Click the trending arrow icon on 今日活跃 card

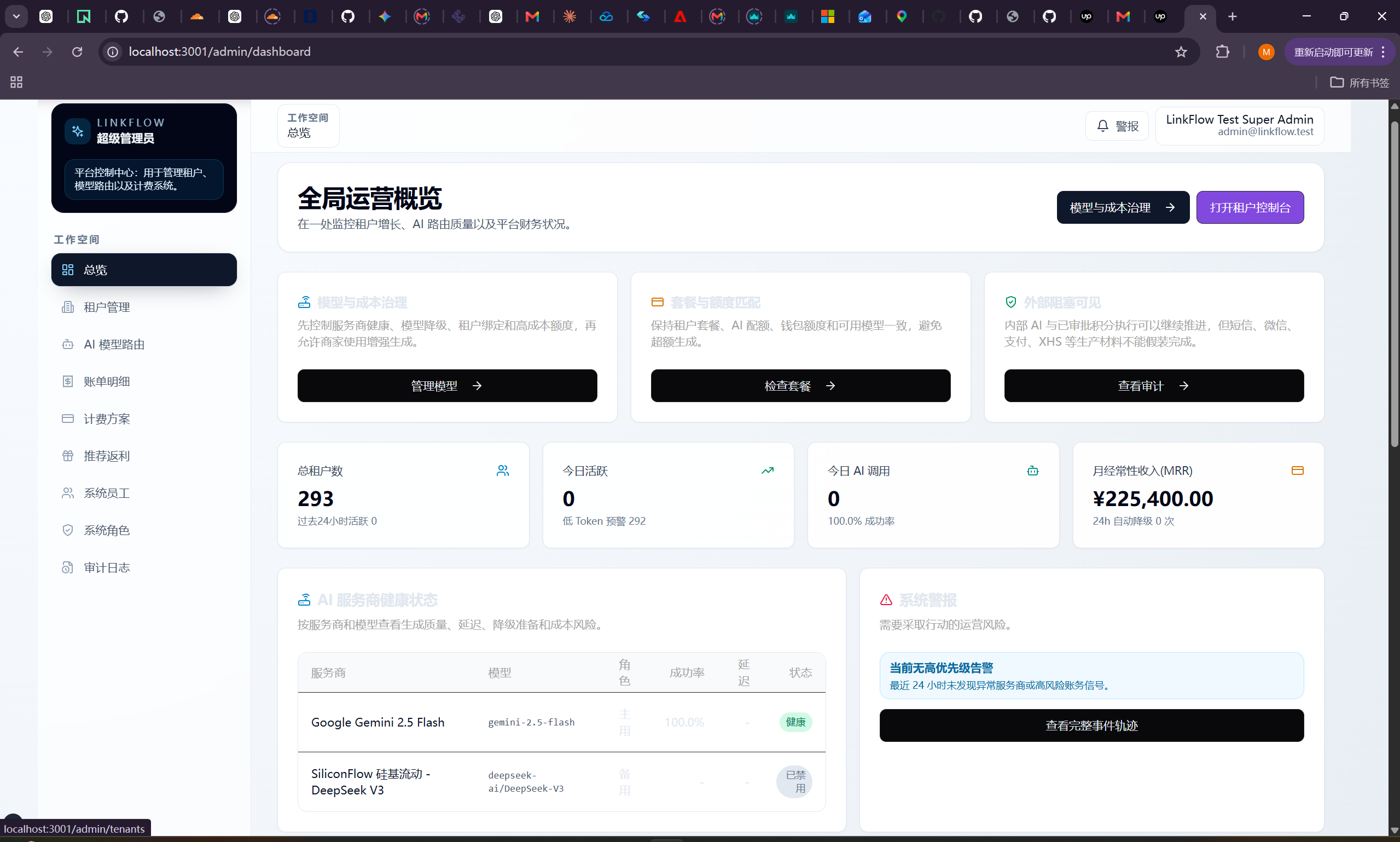pyautogui.click(x=768, y=471)
